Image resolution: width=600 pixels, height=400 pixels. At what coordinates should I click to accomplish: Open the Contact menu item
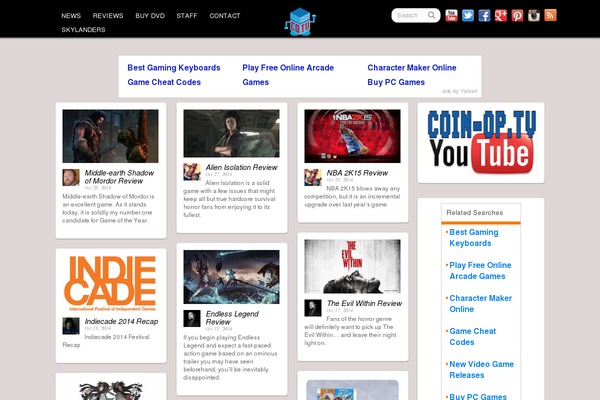tap(225, 16)
